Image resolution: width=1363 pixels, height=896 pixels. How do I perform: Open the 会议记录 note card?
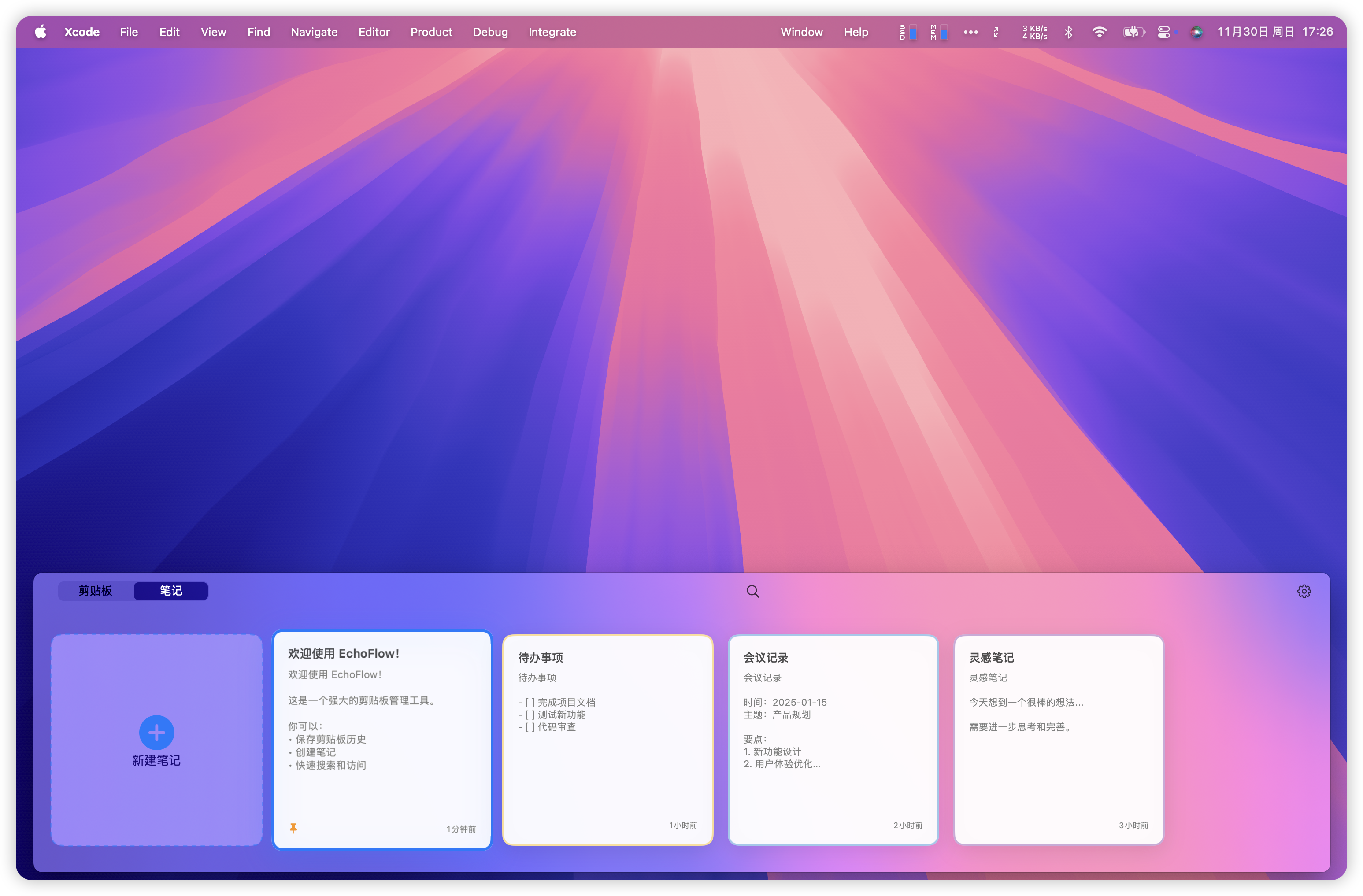(x=833, y=739)
